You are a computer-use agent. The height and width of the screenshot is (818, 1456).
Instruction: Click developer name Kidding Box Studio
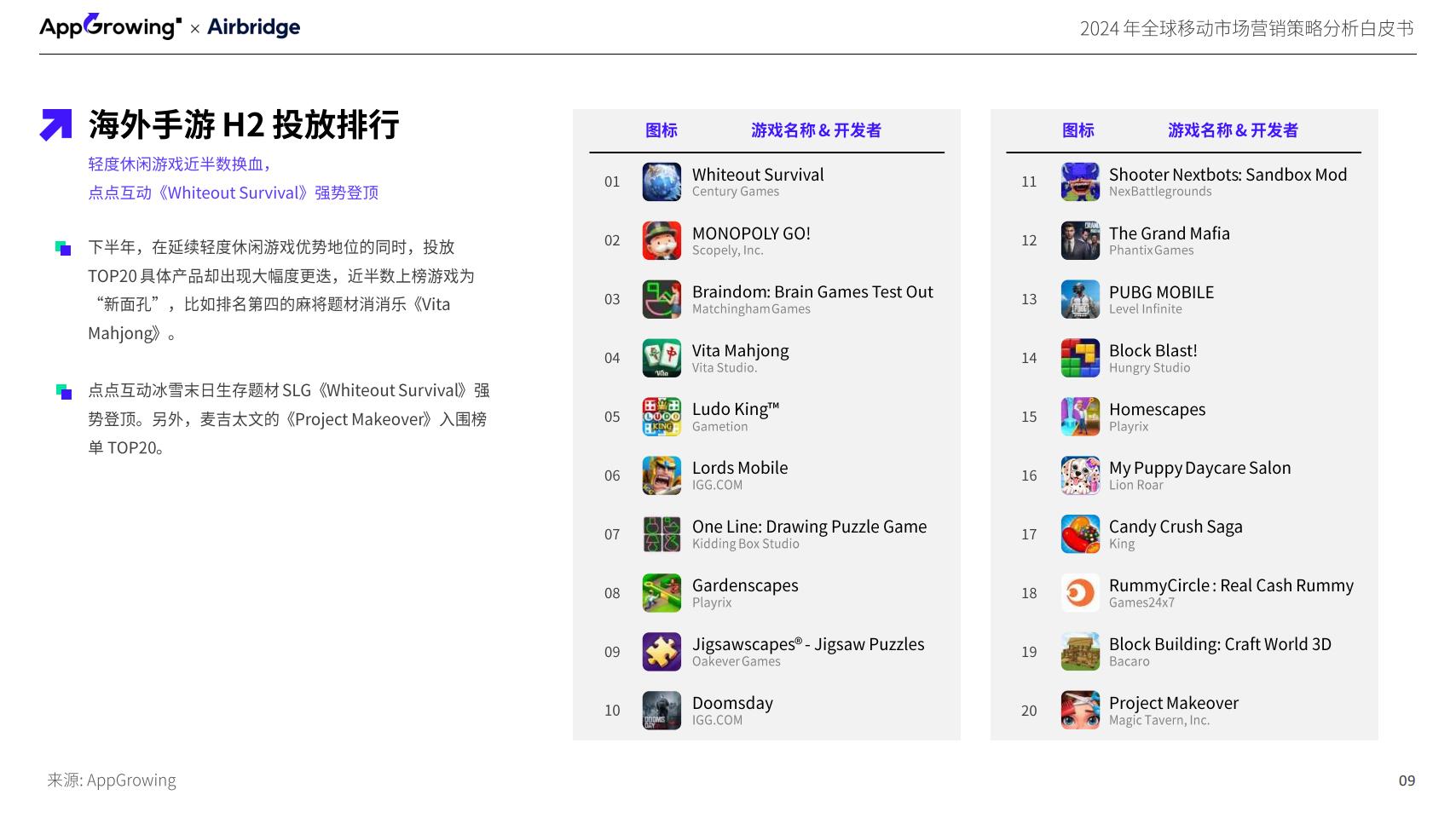(x=746, y=544)
